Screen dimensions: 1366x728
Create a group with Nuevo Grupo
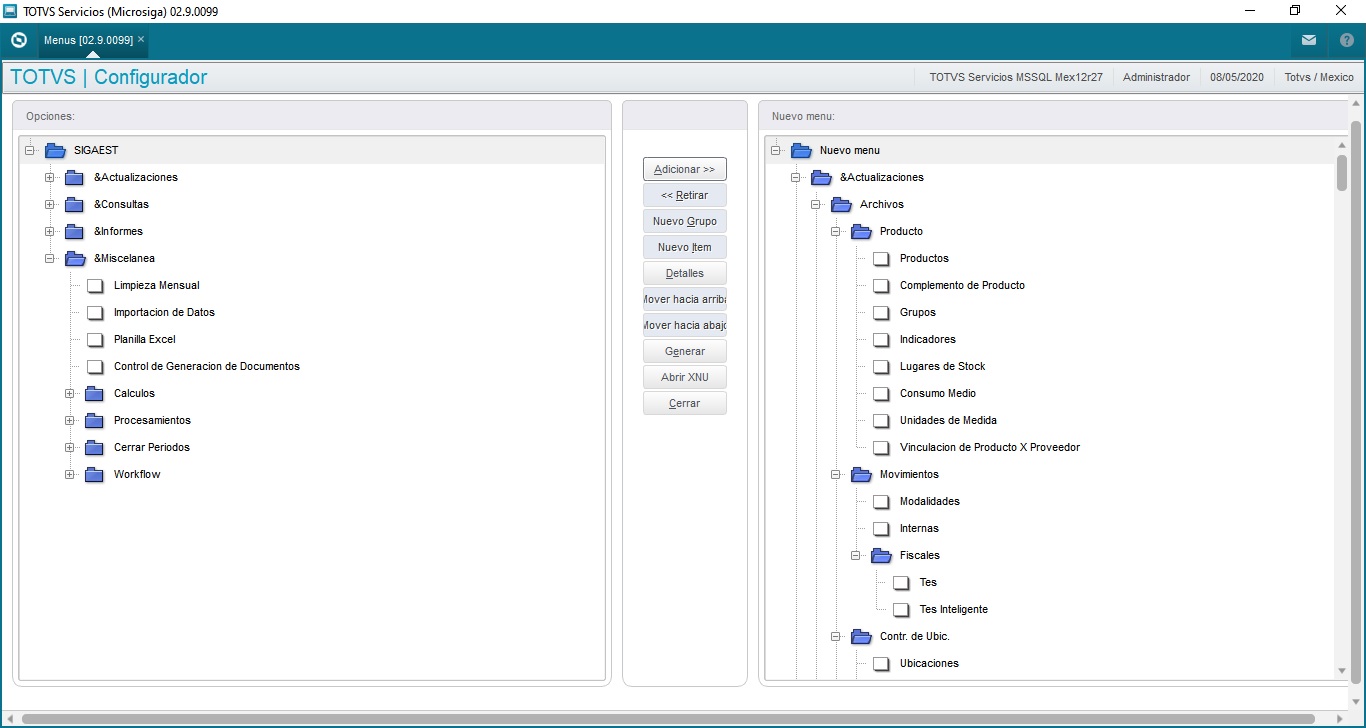685,221
